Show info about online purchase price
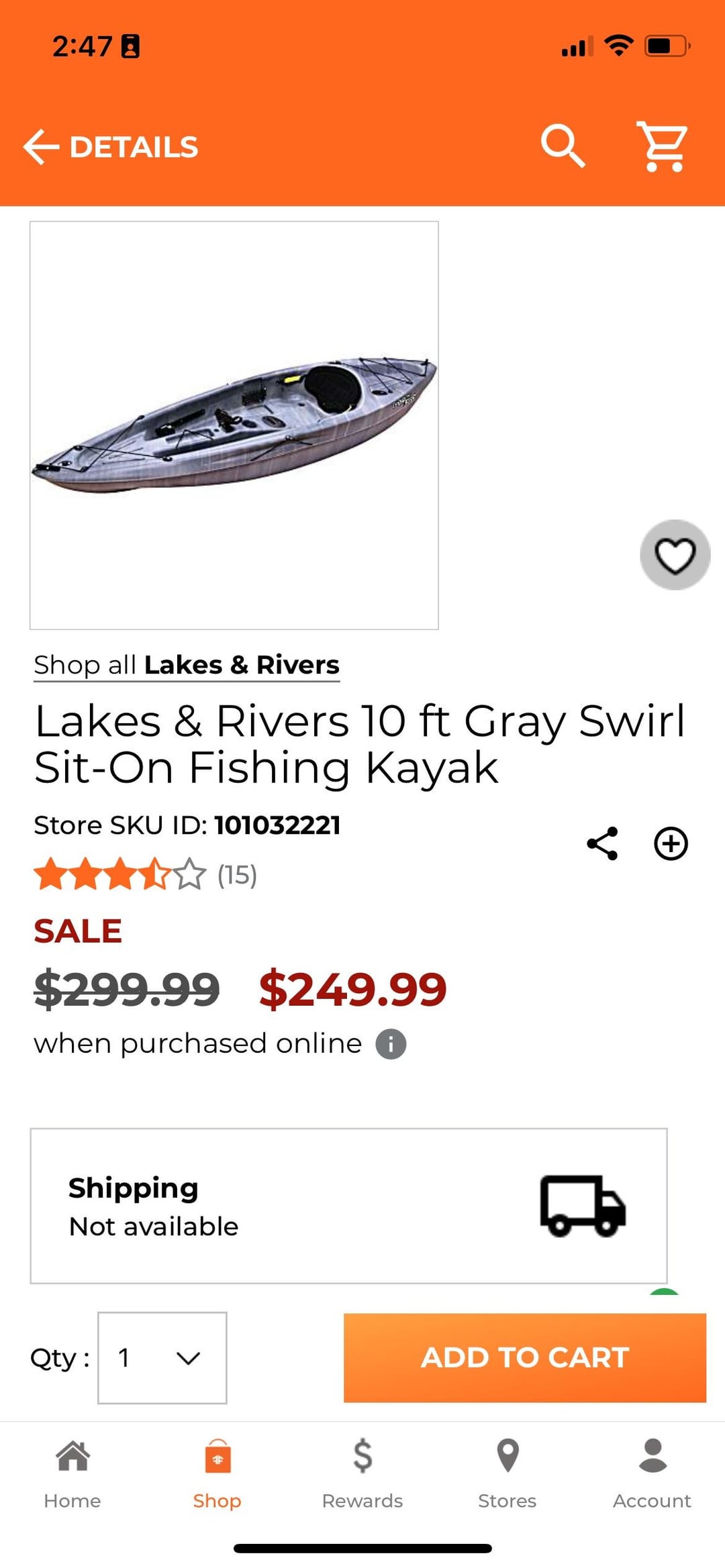Image resolution: width=725 pixels, height=1568 pixels. pos(391,1044)
